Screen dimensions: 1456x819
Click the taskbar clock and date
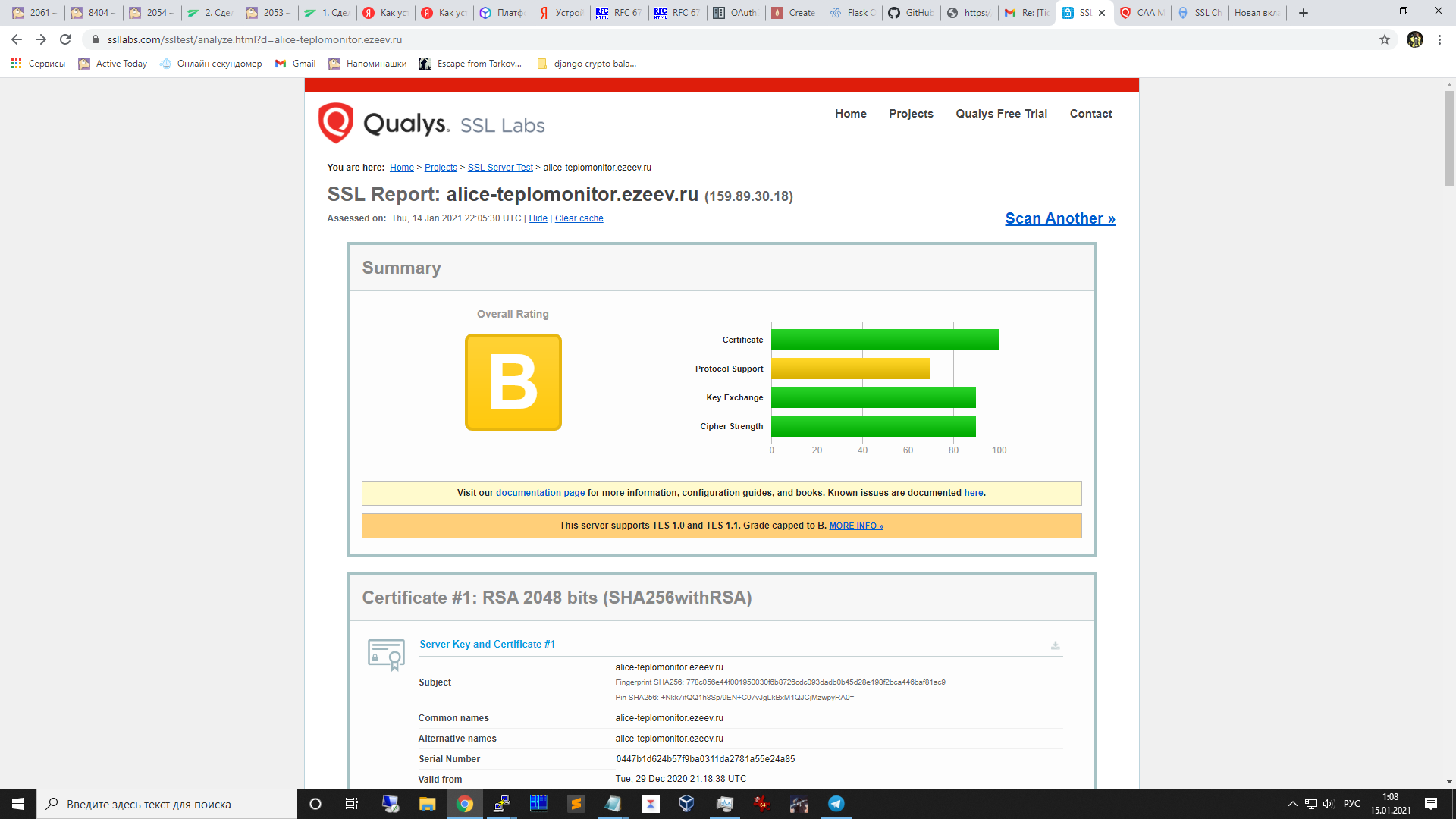coord(1390,804)
